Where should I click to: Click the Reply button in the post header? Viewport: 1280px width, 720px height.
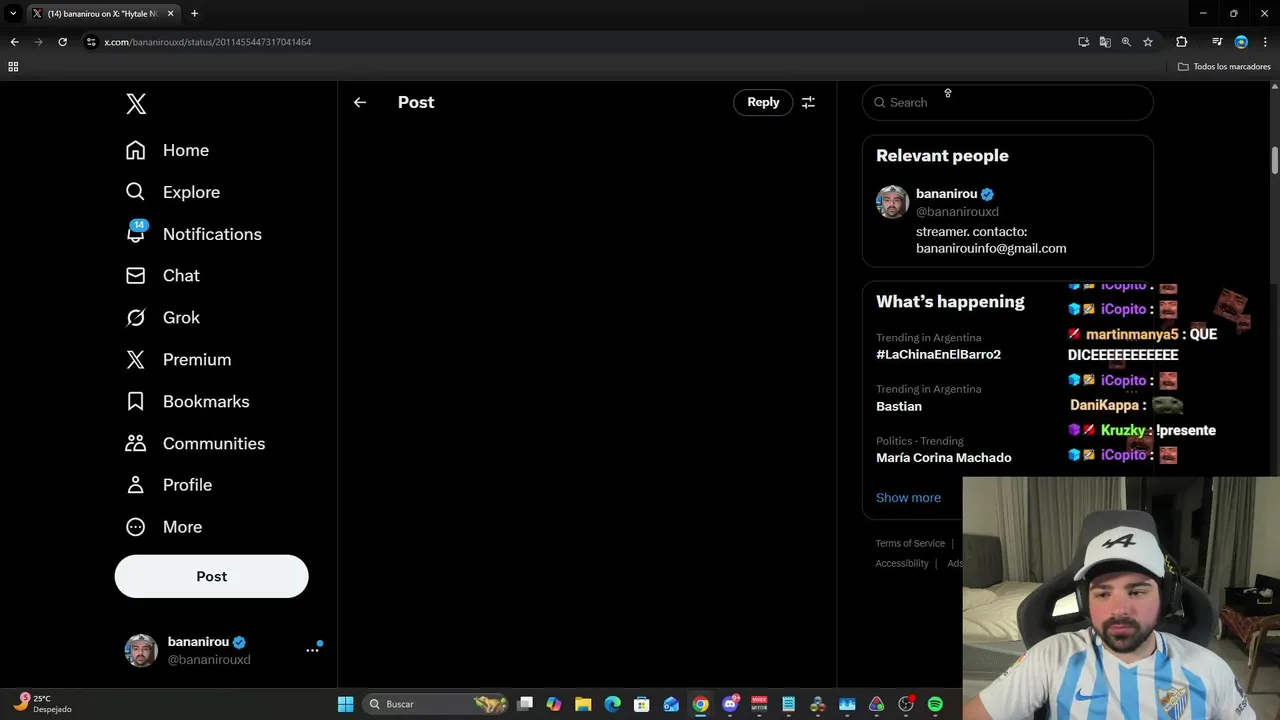click(763, 102)
